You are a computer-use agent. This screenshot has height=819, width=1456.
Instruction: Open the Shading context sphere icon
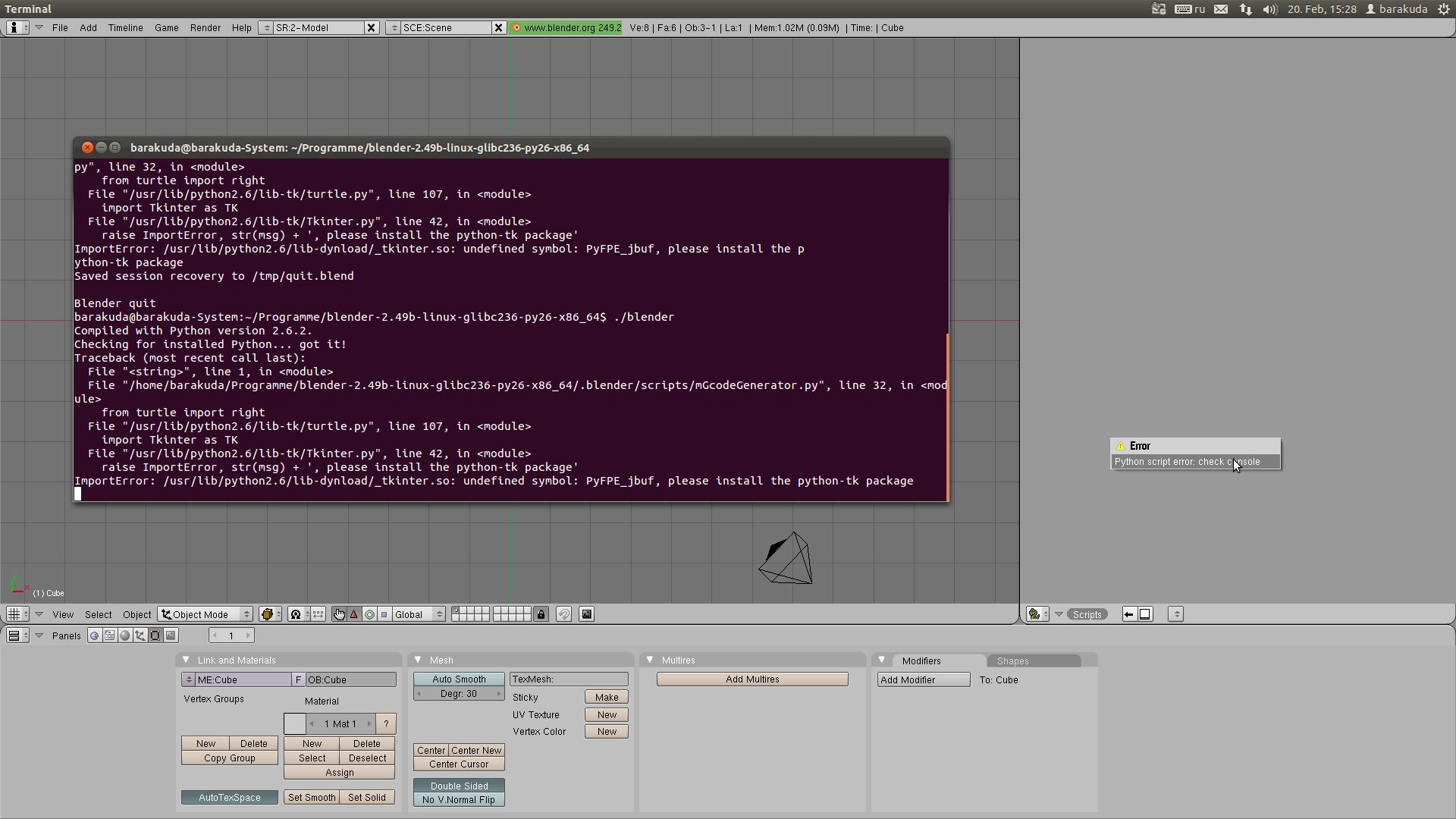tap(125, 635)
